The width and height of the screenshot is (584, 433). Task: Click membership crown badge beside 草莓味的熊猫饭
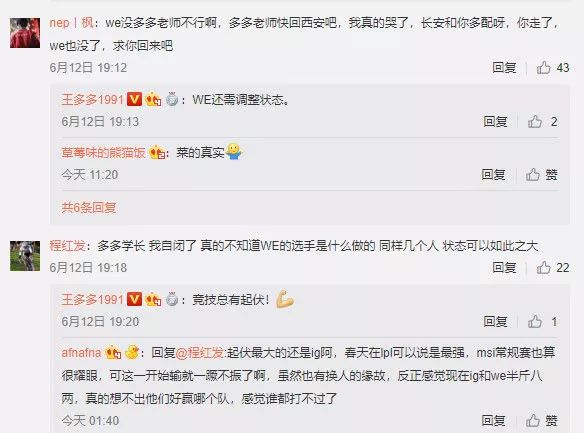click(157, 152)
